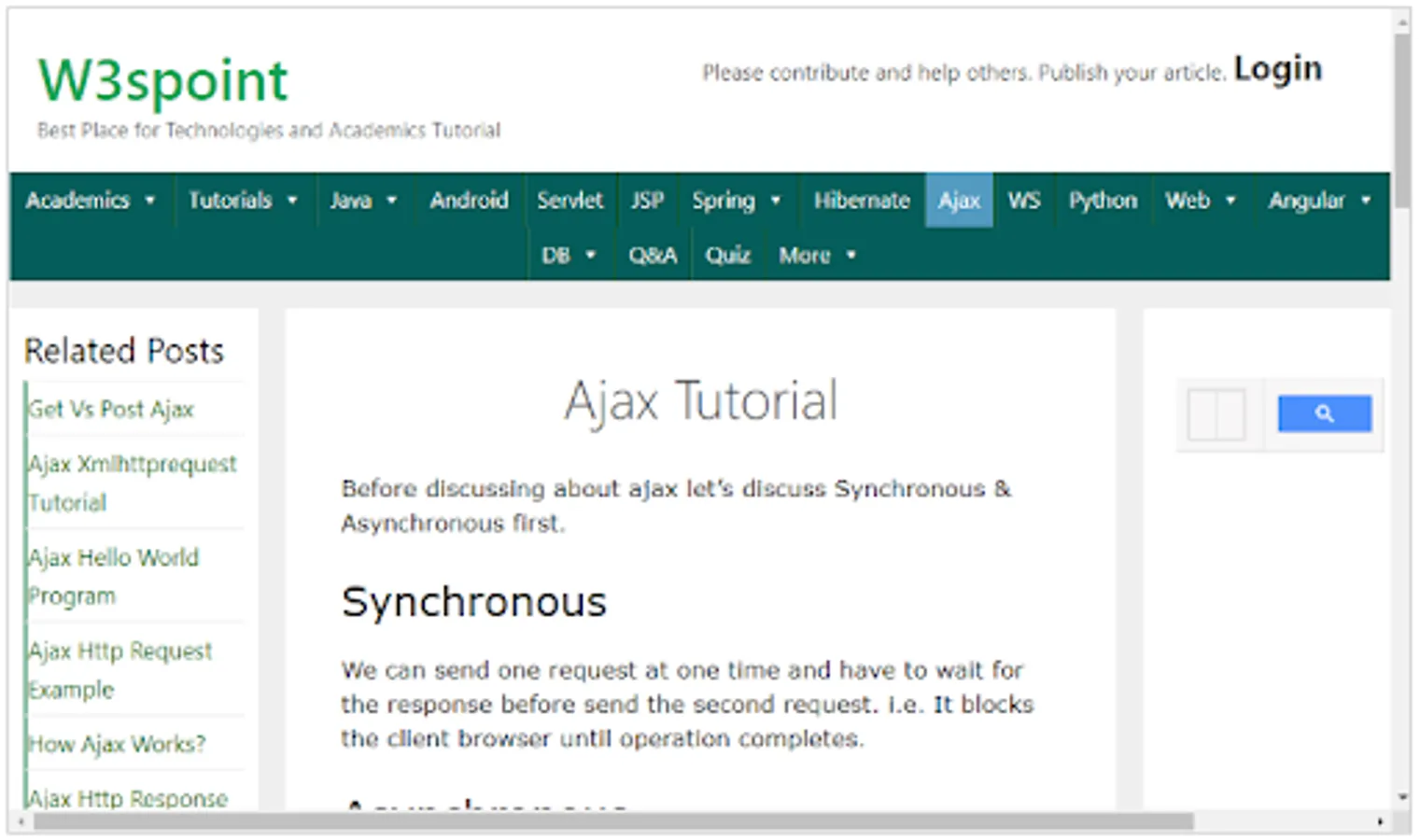This screenshot has width=1420, height=840.
Task: Select the highlighted Ajax menu item
Action: (959, 201)
